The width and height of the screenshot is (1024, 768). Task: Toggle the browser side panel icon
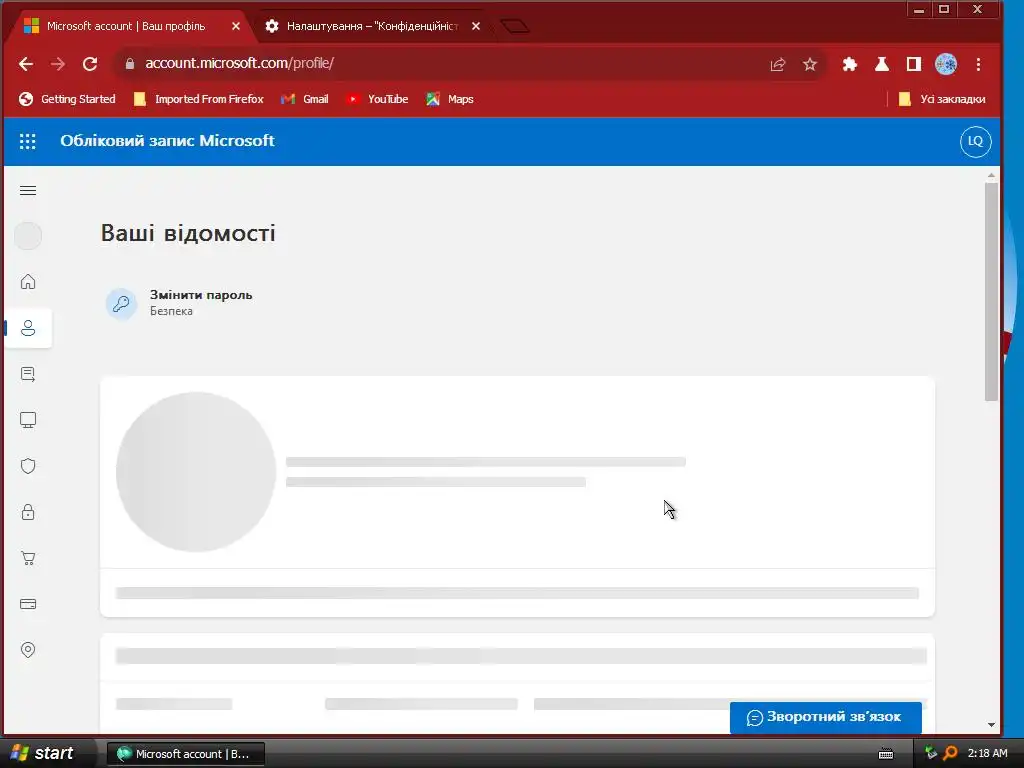coord(914,64)
